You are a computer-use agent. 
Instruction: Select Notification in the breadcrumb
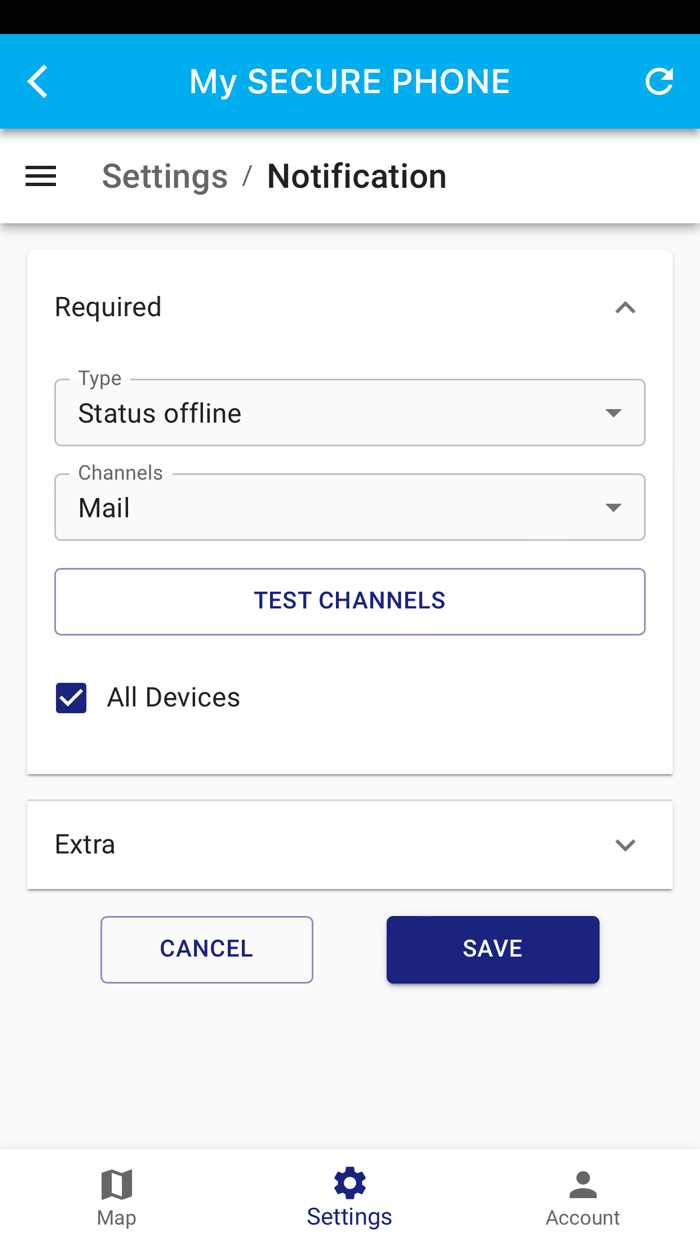[356, 176]
